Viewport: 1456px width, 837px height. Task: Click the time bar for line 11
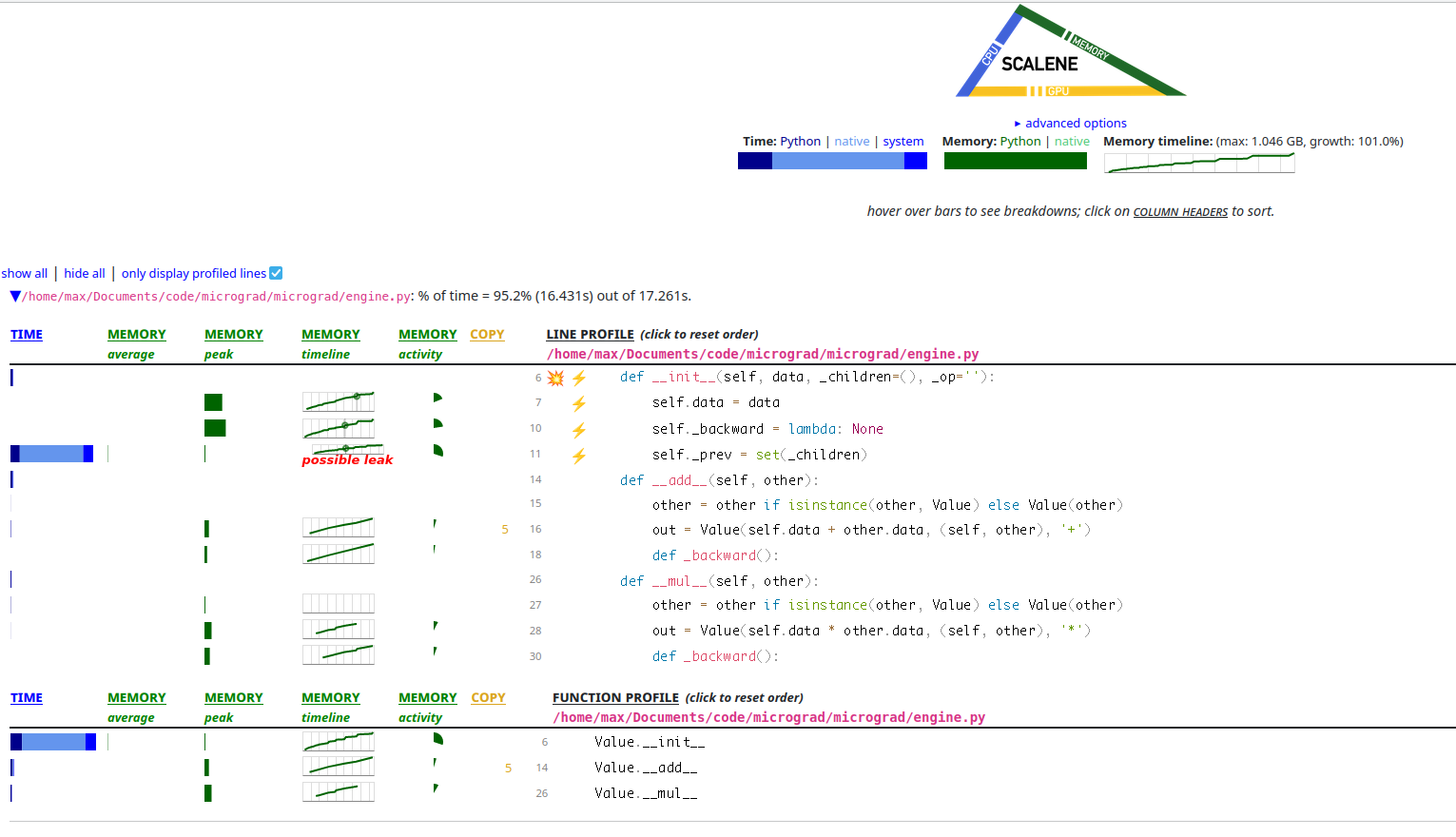(51, 454)
